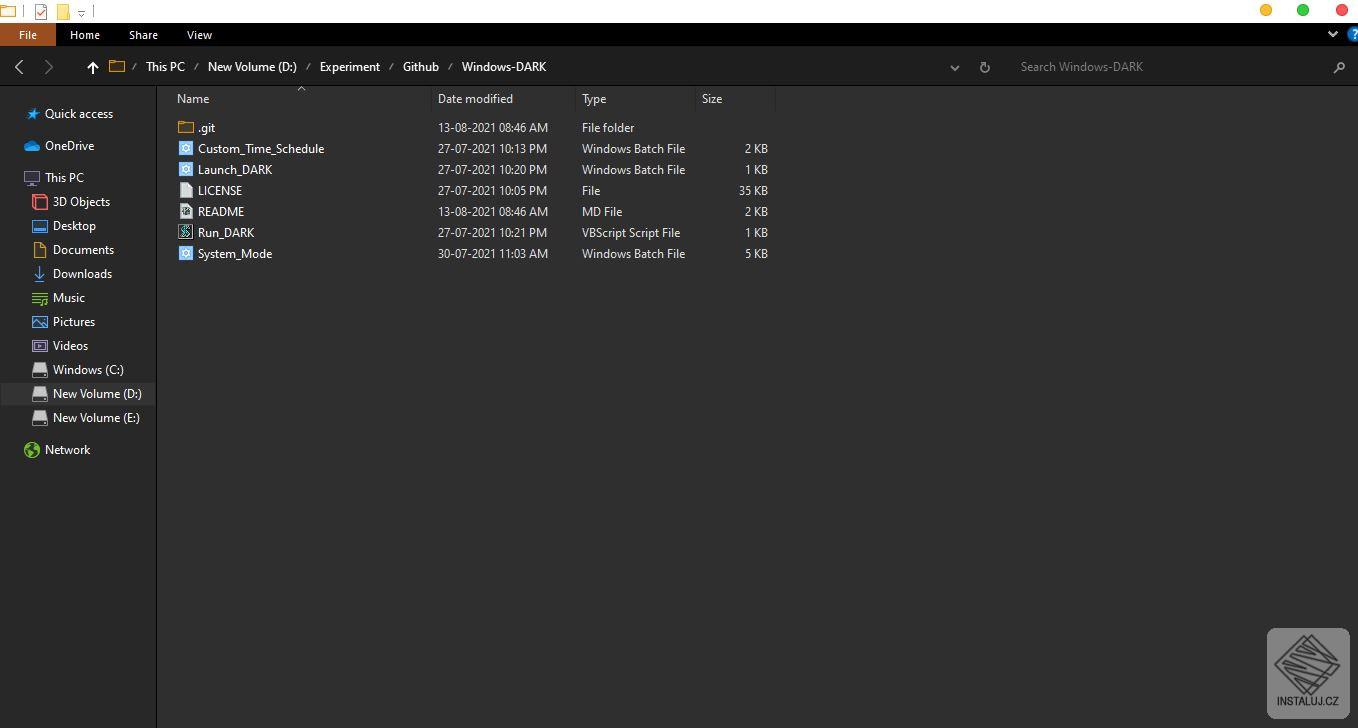Select New Volume (E:) drive

pos(96,417)
